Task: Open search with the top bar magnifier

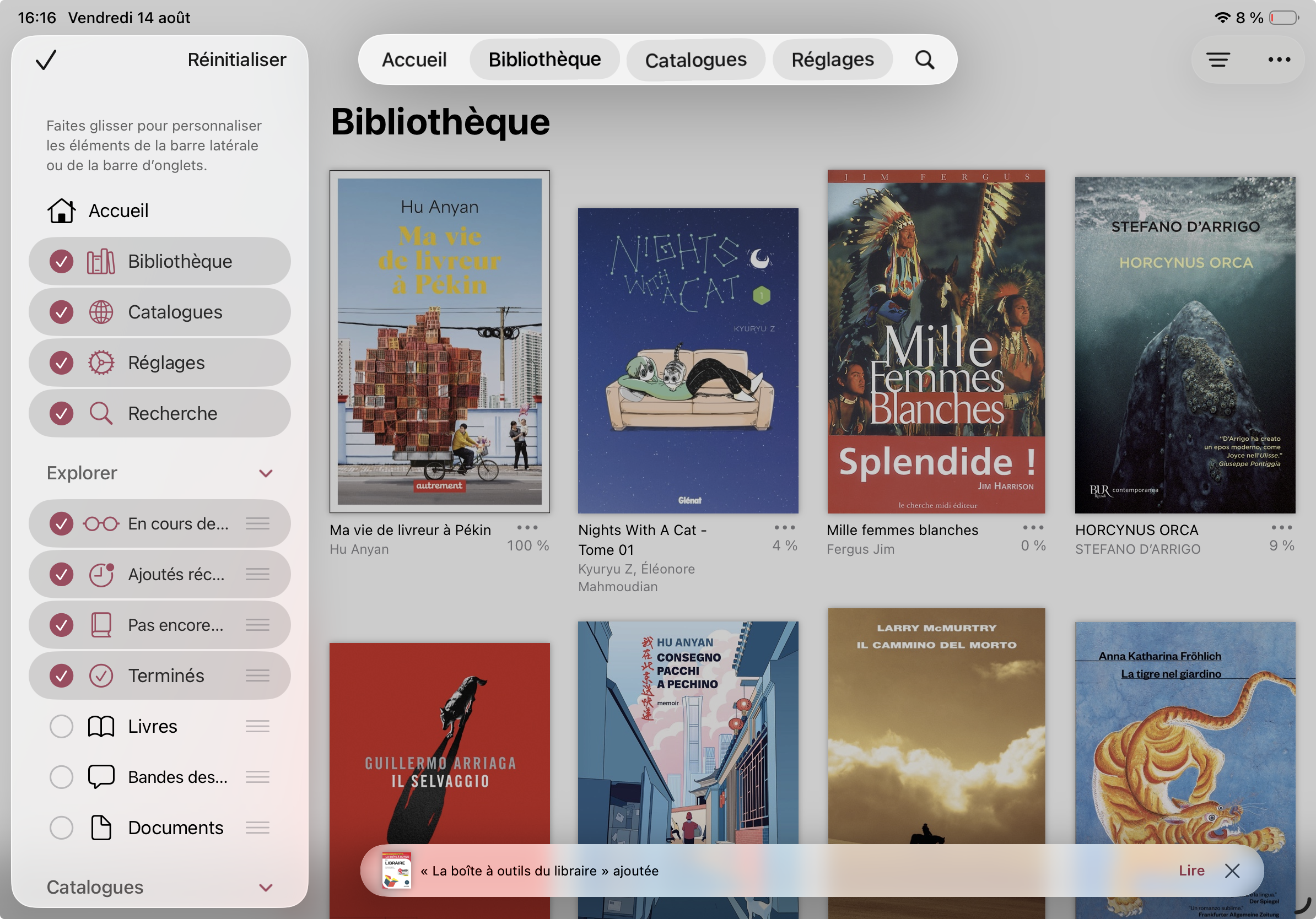Action: 925,60
